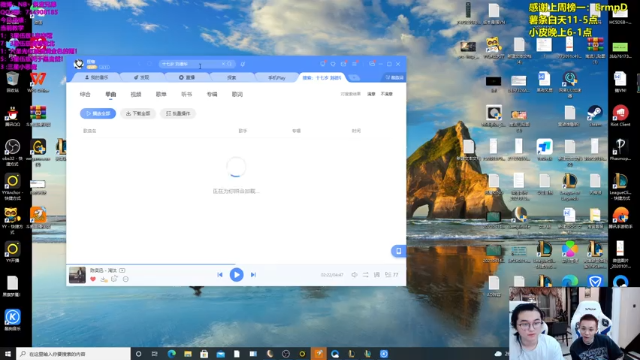Select the WPS Office desktop icon
This screenshot has height=360, width=640.
coord(38,82)
